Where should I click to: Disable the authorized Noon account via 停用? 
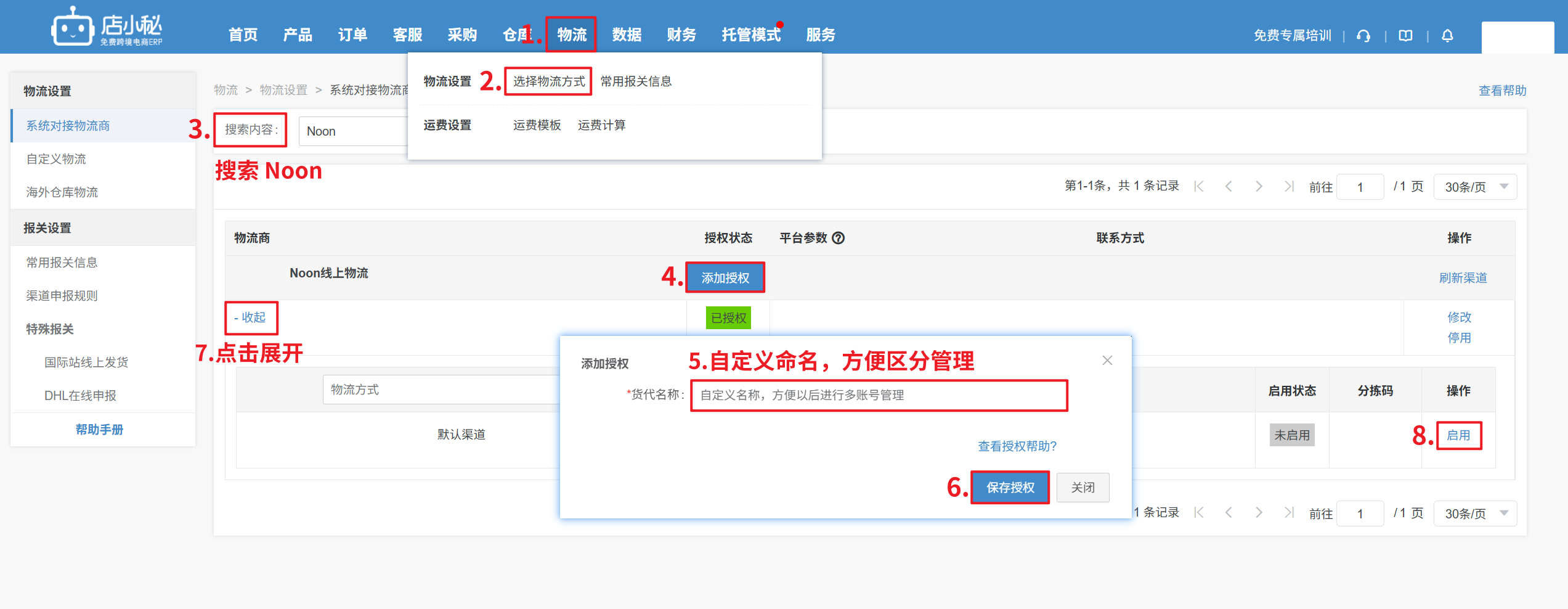(x=1459, y=338)
